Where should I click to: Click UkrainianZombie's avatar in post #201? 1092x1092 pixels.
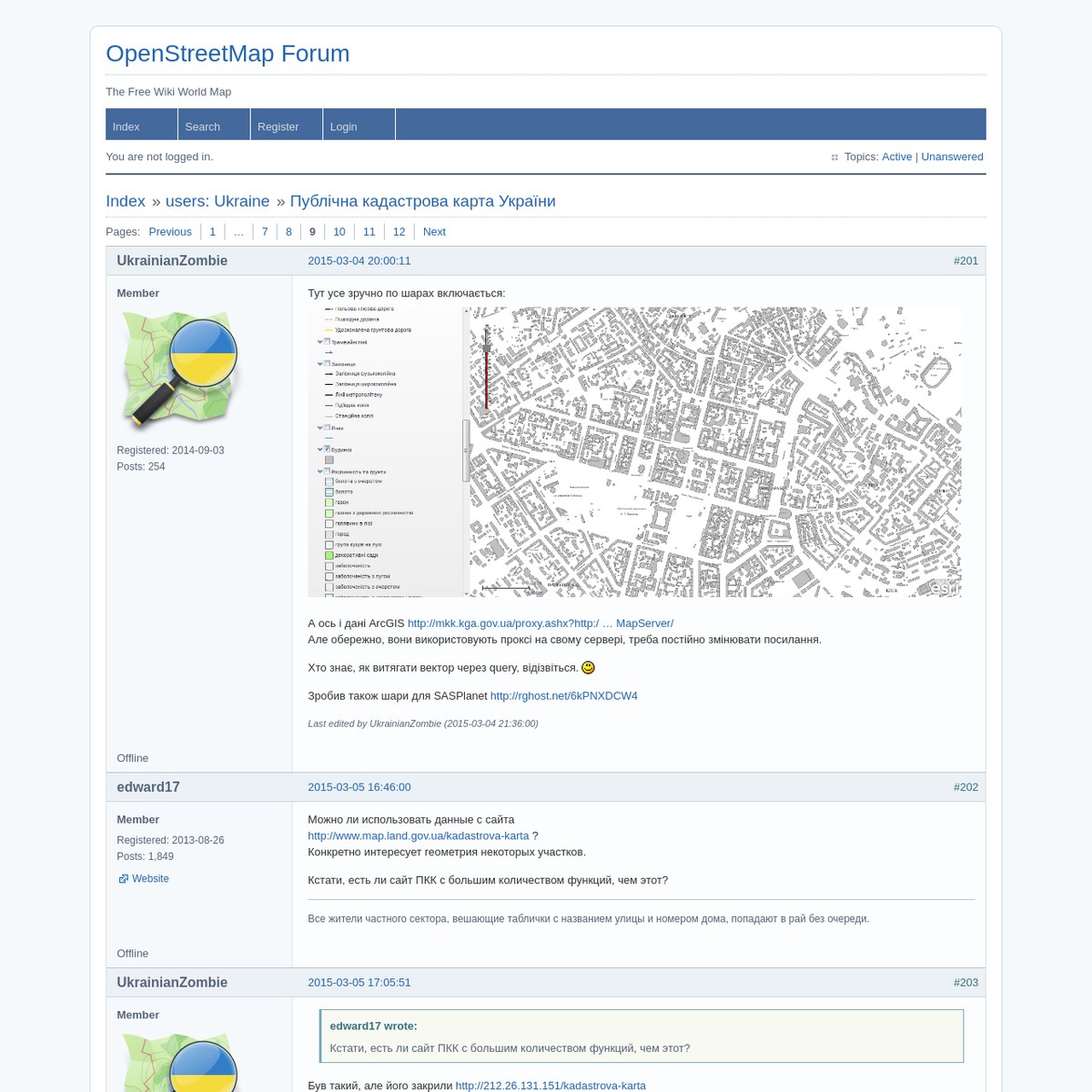point(179,370)
